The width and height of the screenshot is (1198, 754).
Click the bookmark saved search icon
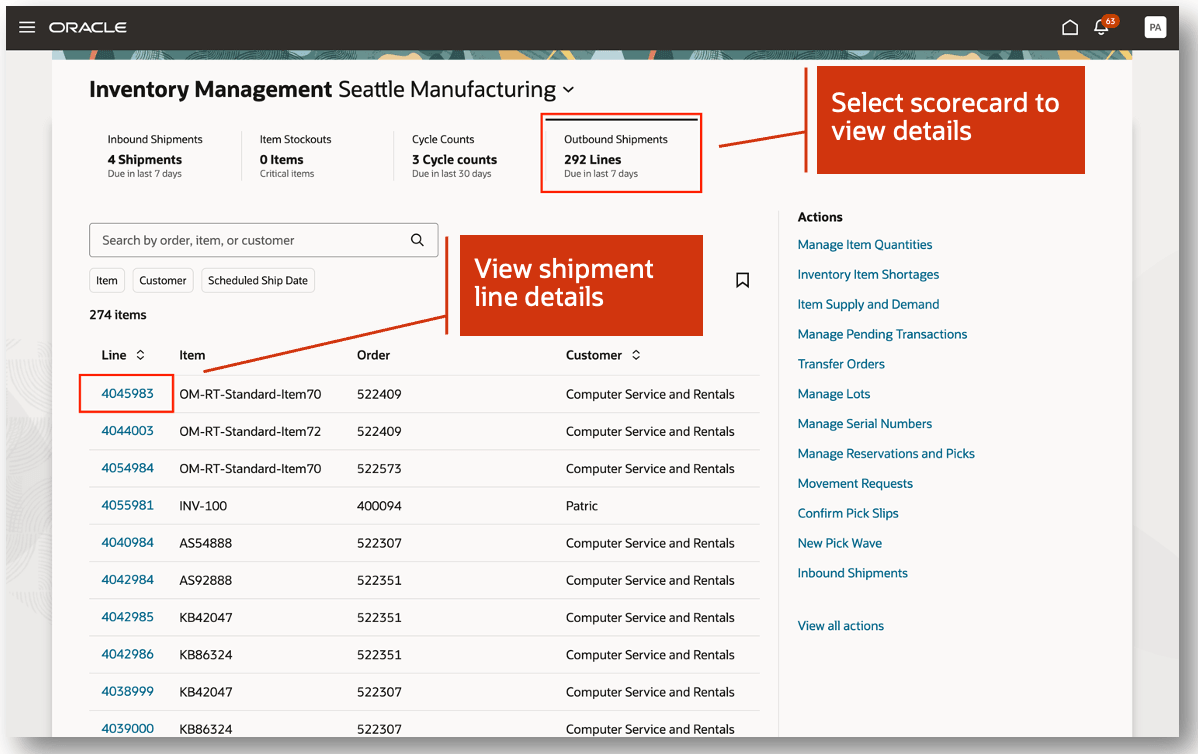[742, 280]
